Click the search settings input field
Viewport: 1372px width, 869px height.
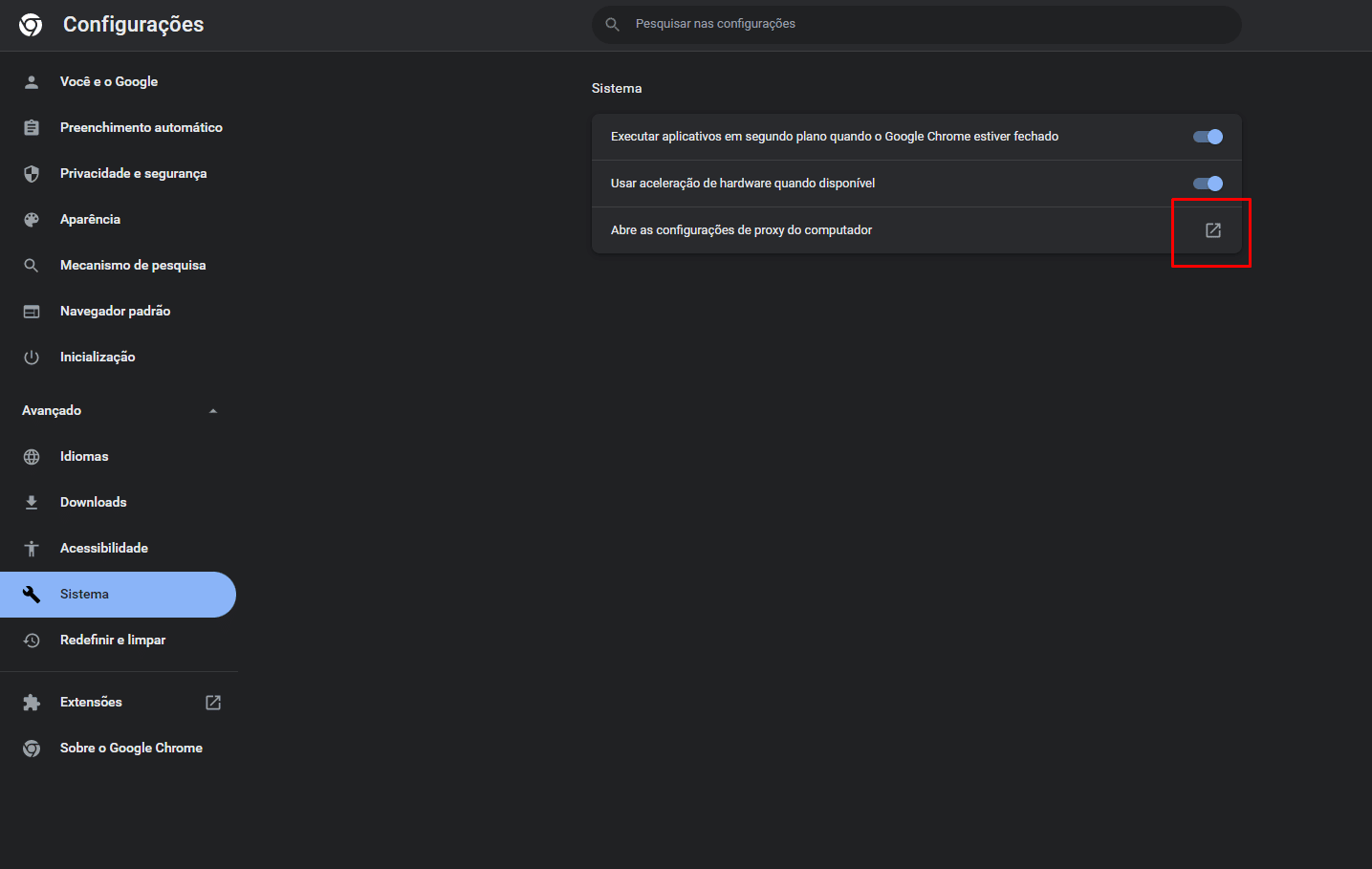point(915,24)
